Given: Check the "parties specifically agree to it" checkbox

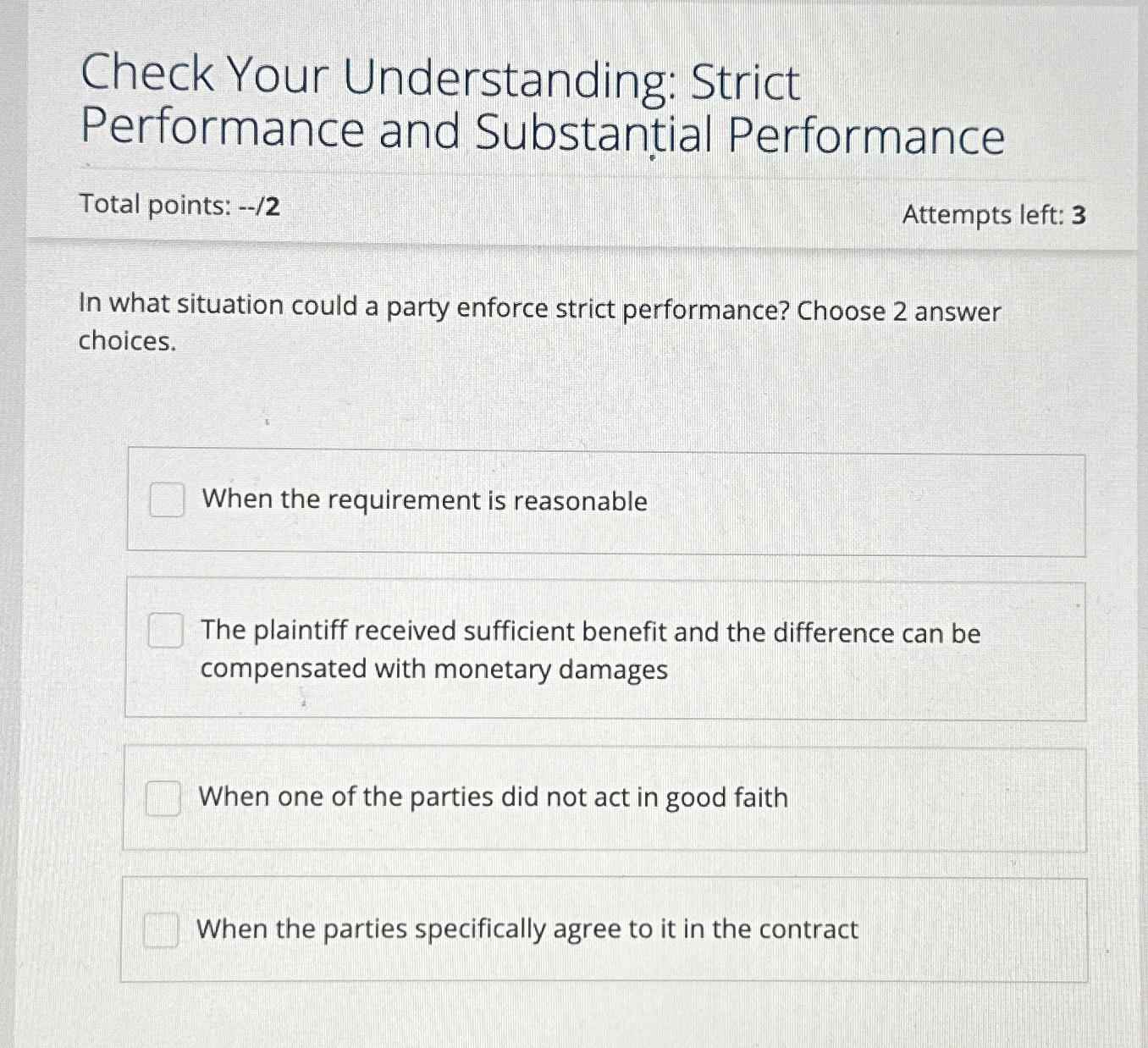Looking at the screenshot, I should click(x=163, y=929).
